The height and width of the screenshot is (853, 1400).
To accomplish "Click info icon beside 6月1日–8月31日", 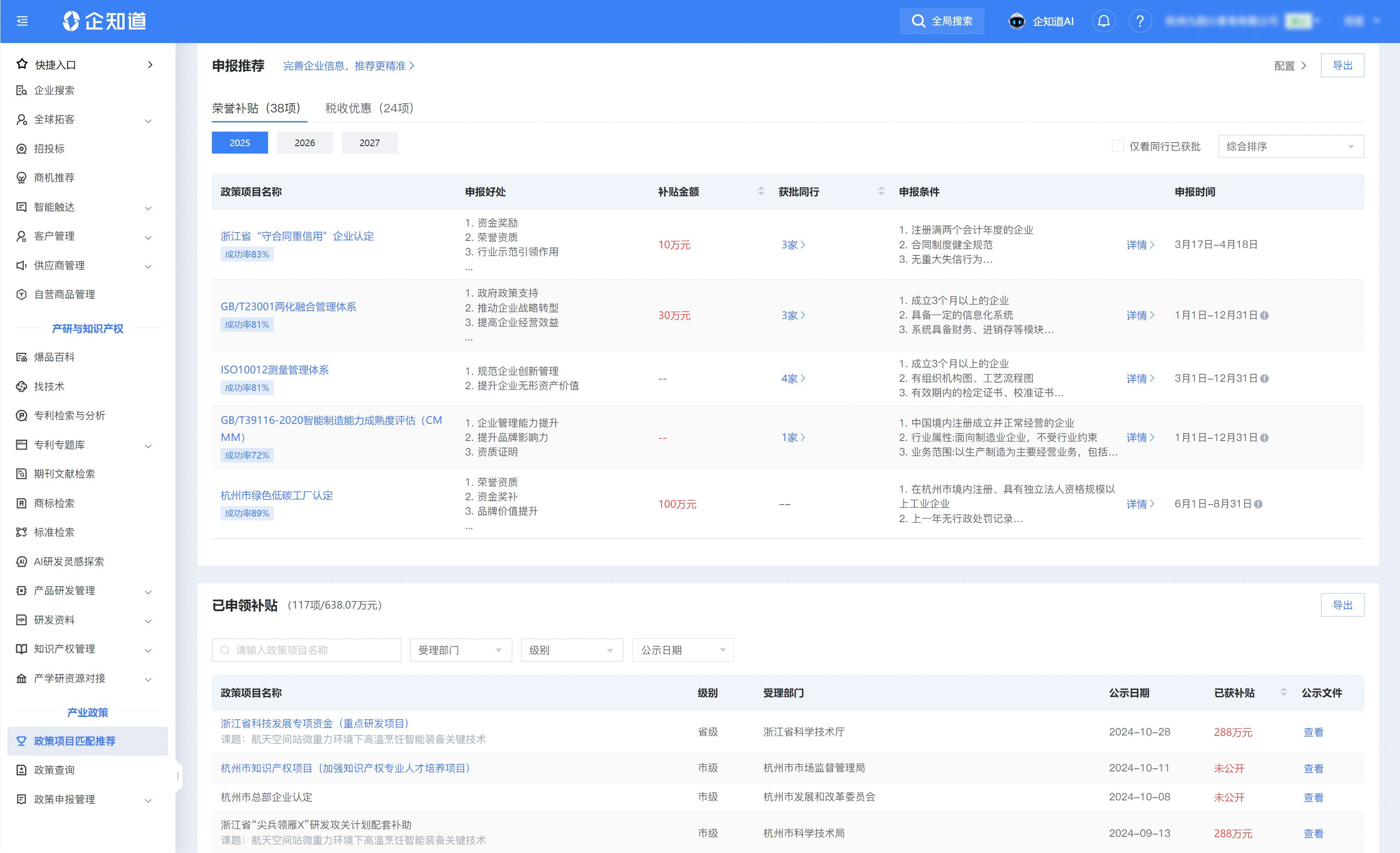I will click(1258, 504).
